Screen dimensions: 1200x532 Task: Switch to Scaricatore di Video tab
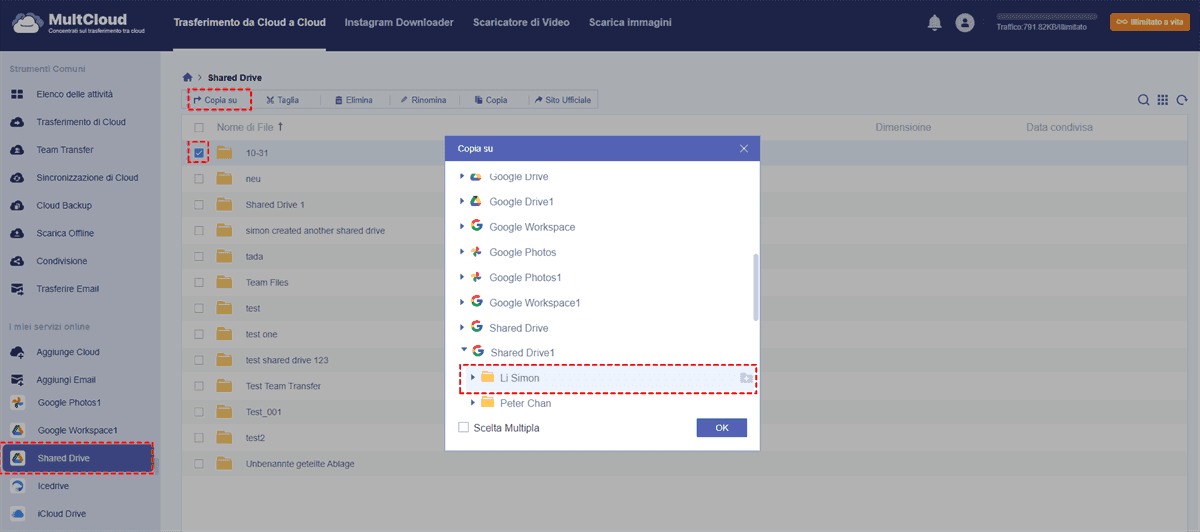click(x=521, y=22)
